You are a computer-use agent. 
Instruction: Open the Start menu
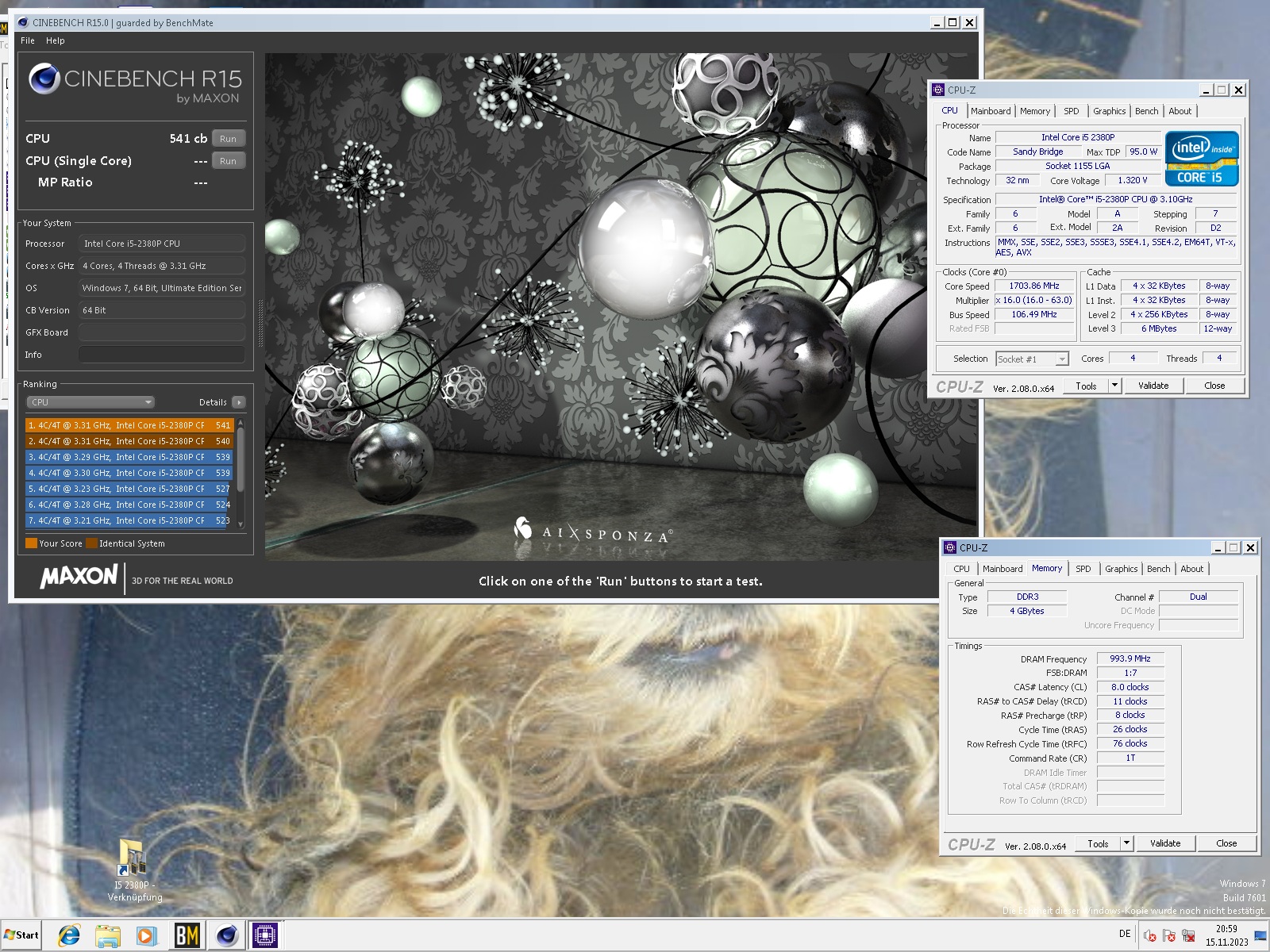pos(21,935)
